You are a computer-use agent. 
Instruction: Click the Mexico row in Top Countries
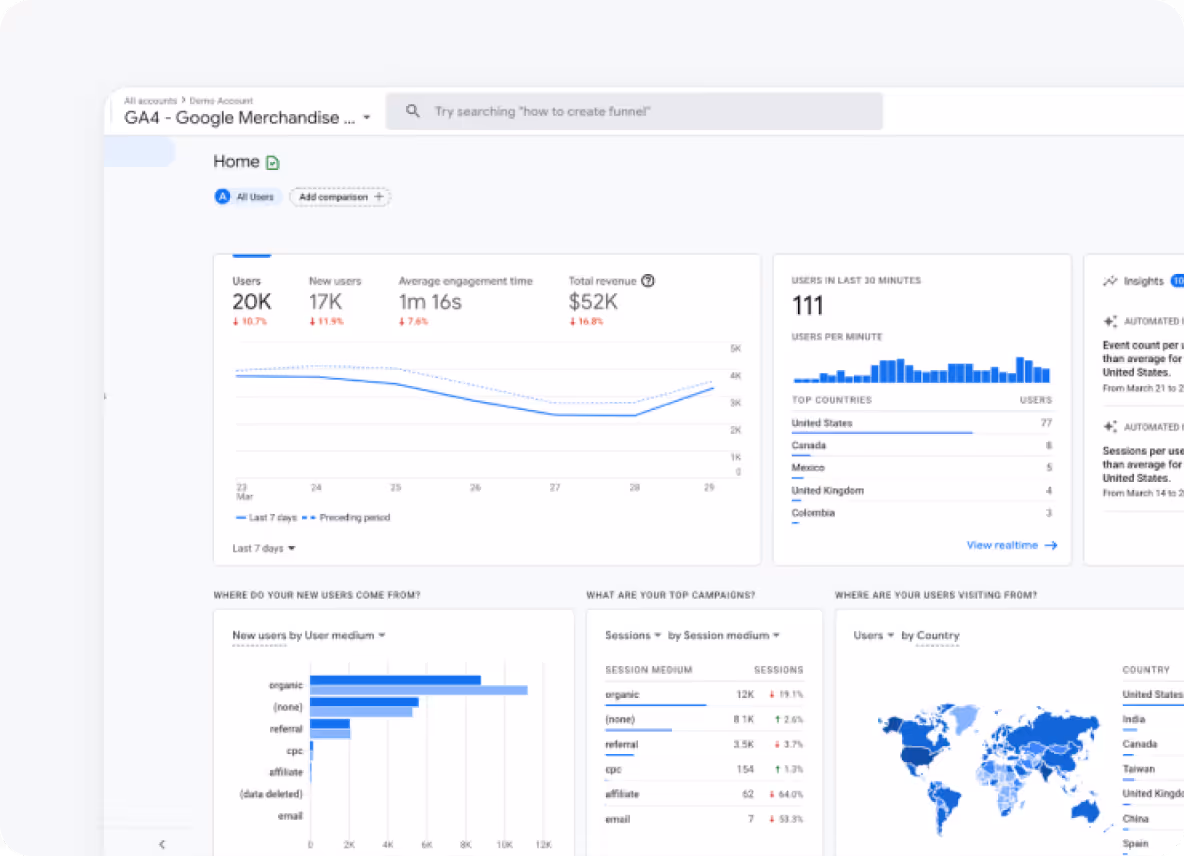click(x=921, y=469)
